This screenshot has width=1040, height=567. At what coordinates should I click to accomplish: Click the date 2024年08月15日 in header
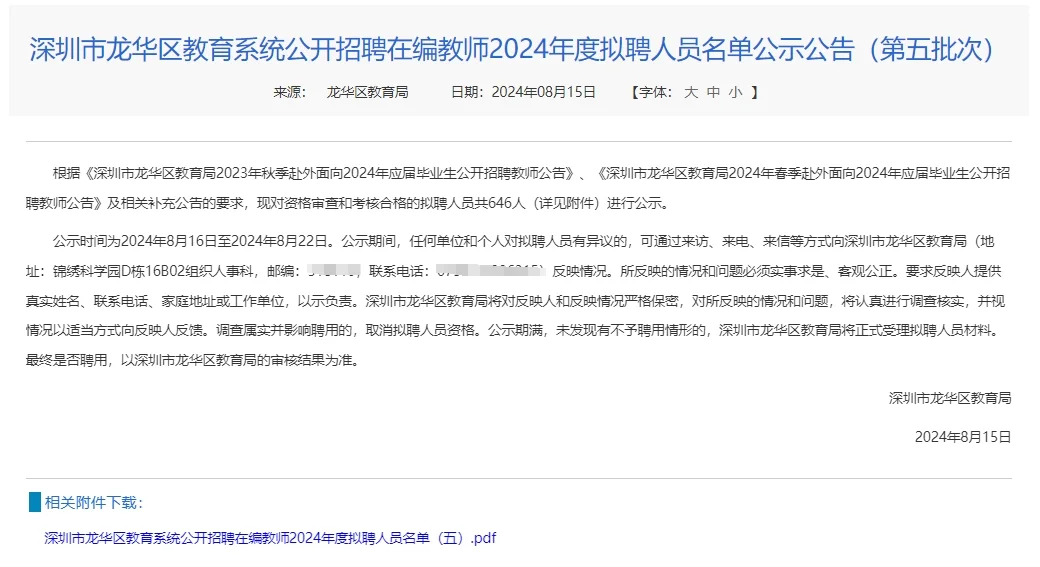click(543, 92)
